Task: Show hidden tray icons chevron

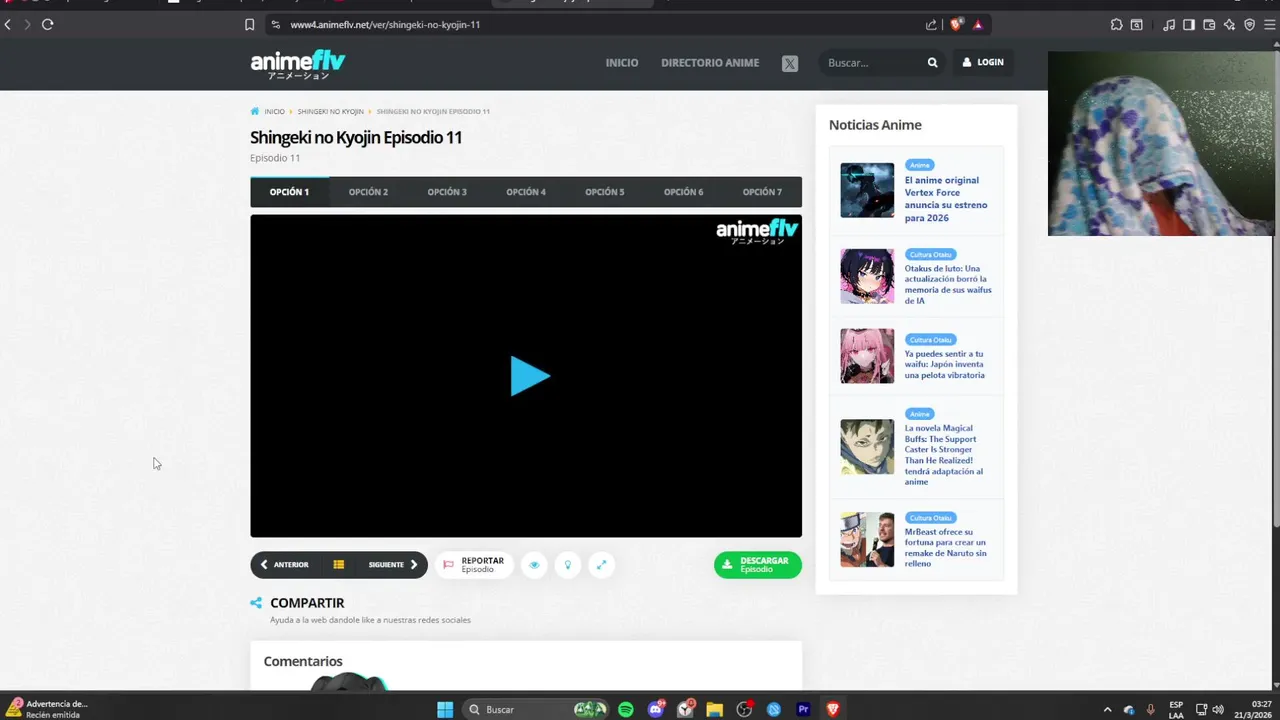Action: pos(1107,709)
